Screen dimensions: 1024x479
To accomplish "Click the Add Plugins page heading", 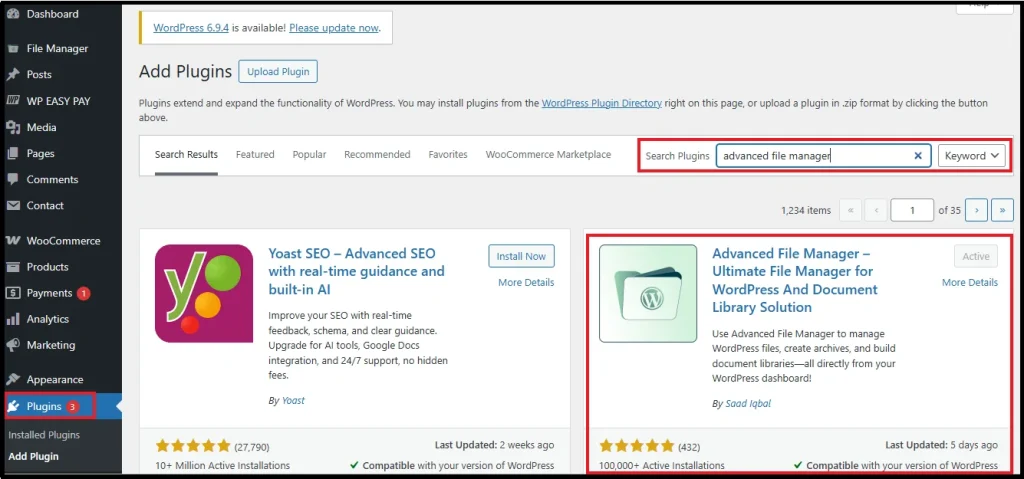I will tap(185, 71).
